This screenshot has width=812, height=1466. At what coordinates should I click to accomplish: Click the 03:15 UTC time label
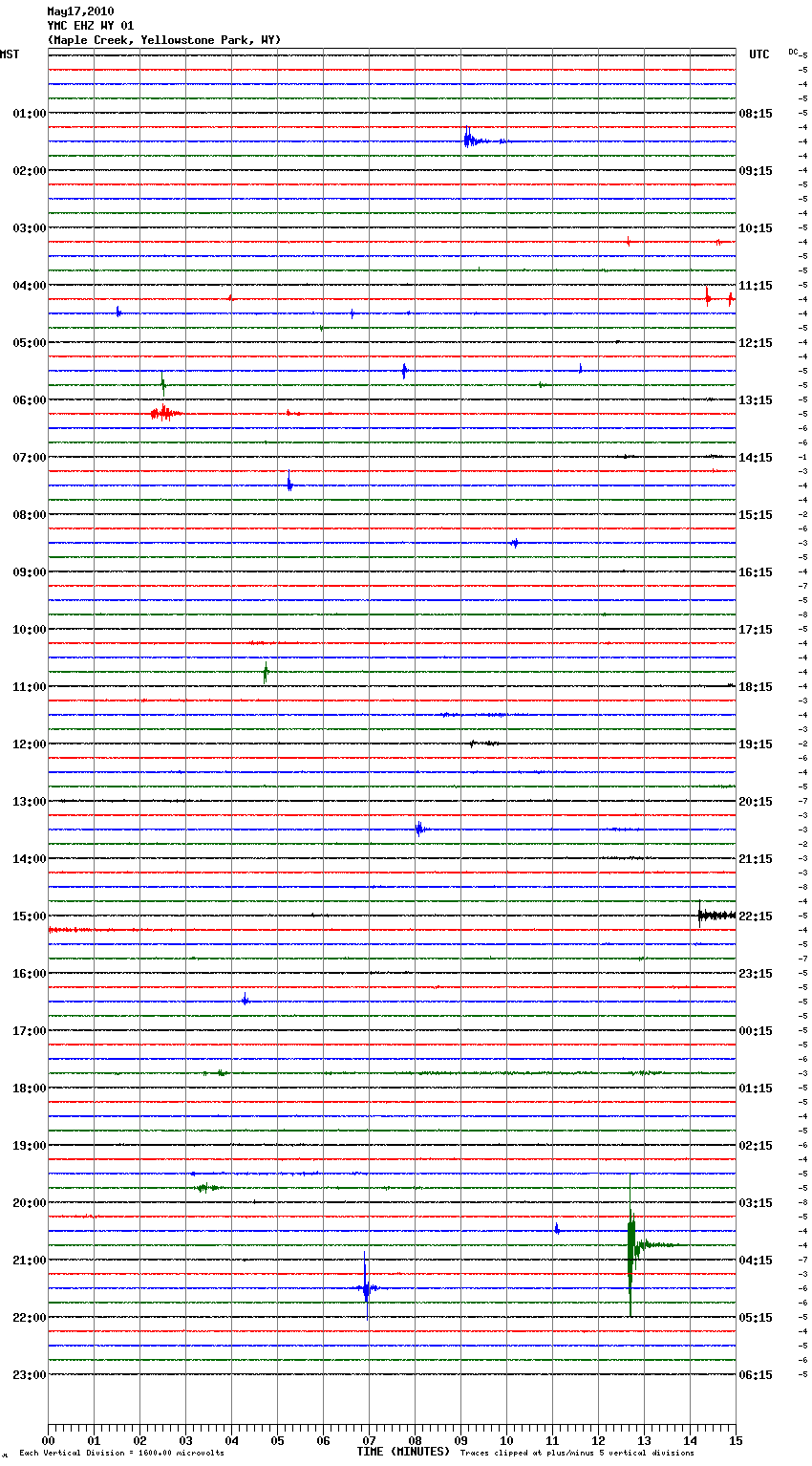pyautogui.click(x=756, y=1202)
